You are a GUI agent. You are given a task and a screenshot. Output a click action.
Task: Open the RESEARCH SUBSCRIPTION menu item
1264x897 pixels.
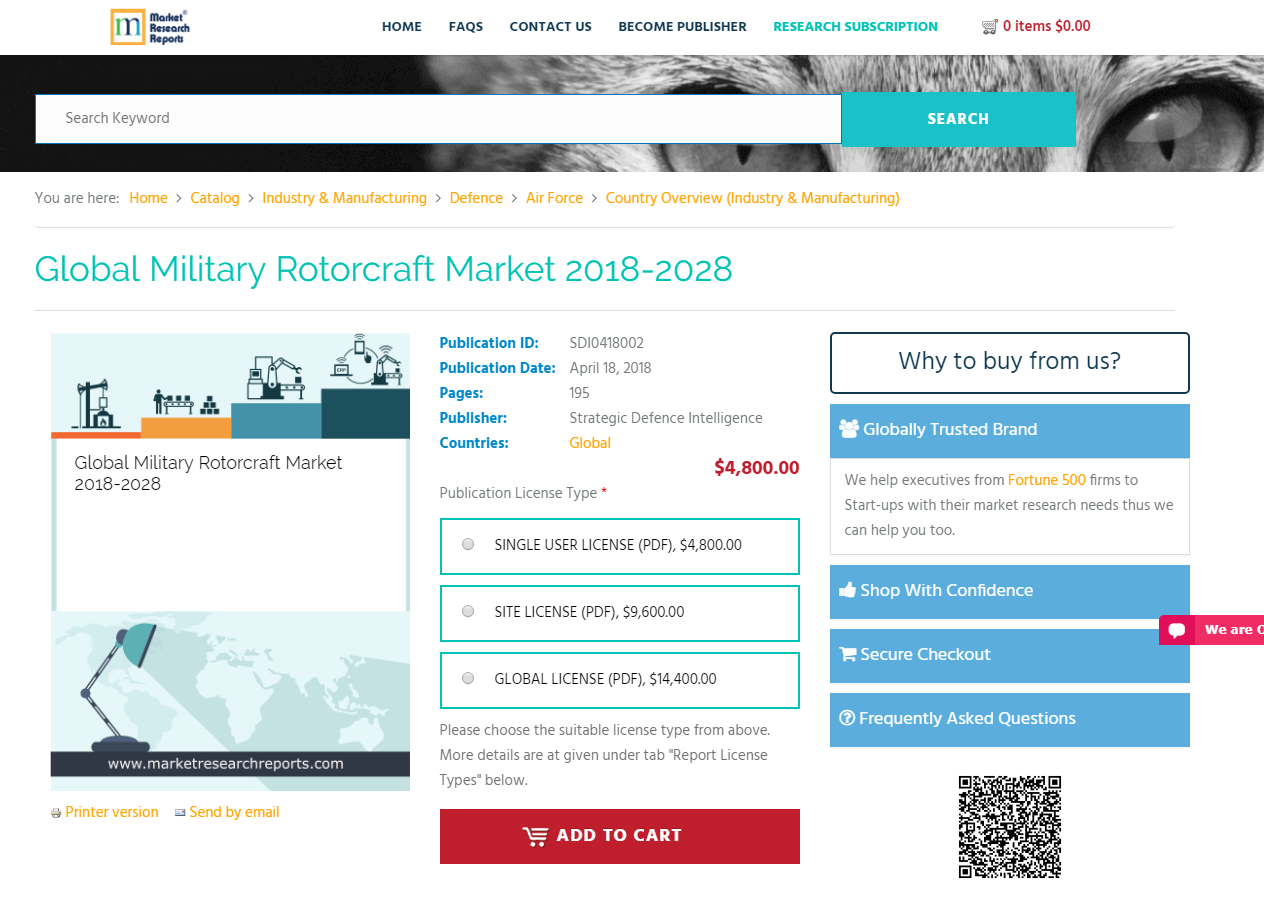(855, 27)
